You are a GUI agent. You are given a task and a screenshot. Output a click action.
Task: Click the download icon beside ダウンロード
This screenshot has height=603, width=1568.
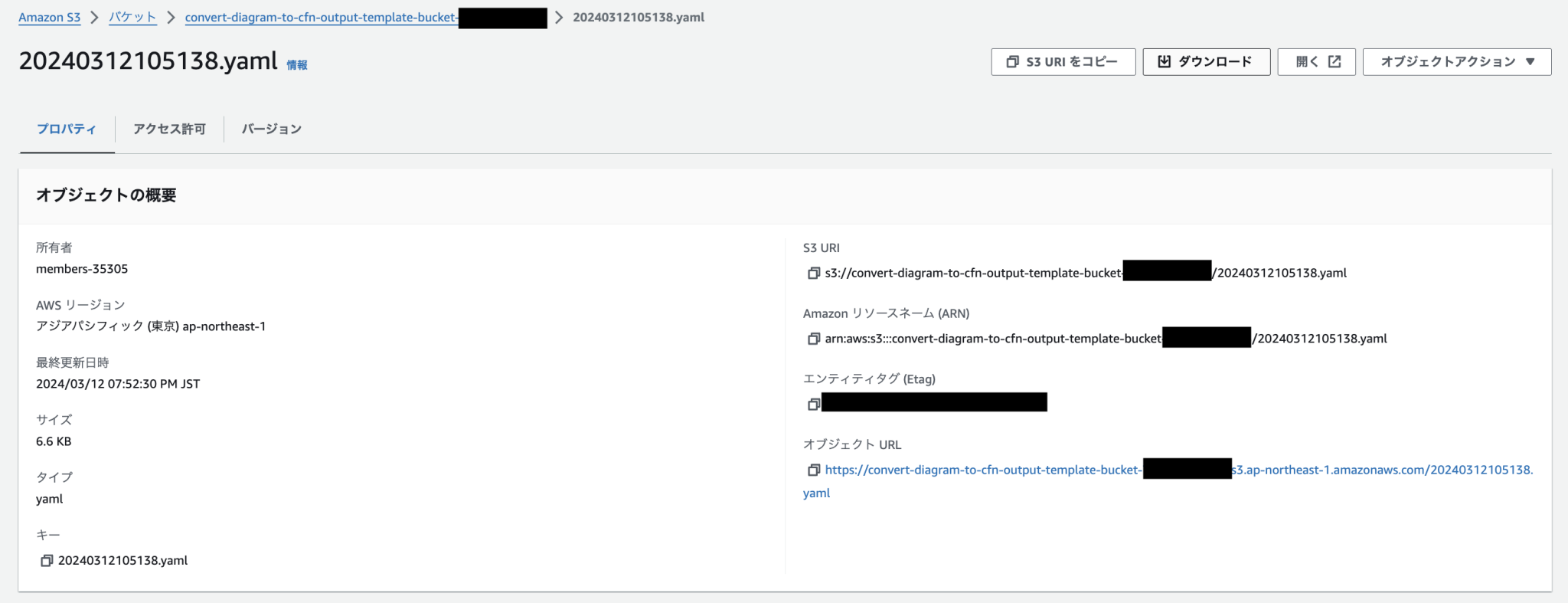tap(1164, 62)
